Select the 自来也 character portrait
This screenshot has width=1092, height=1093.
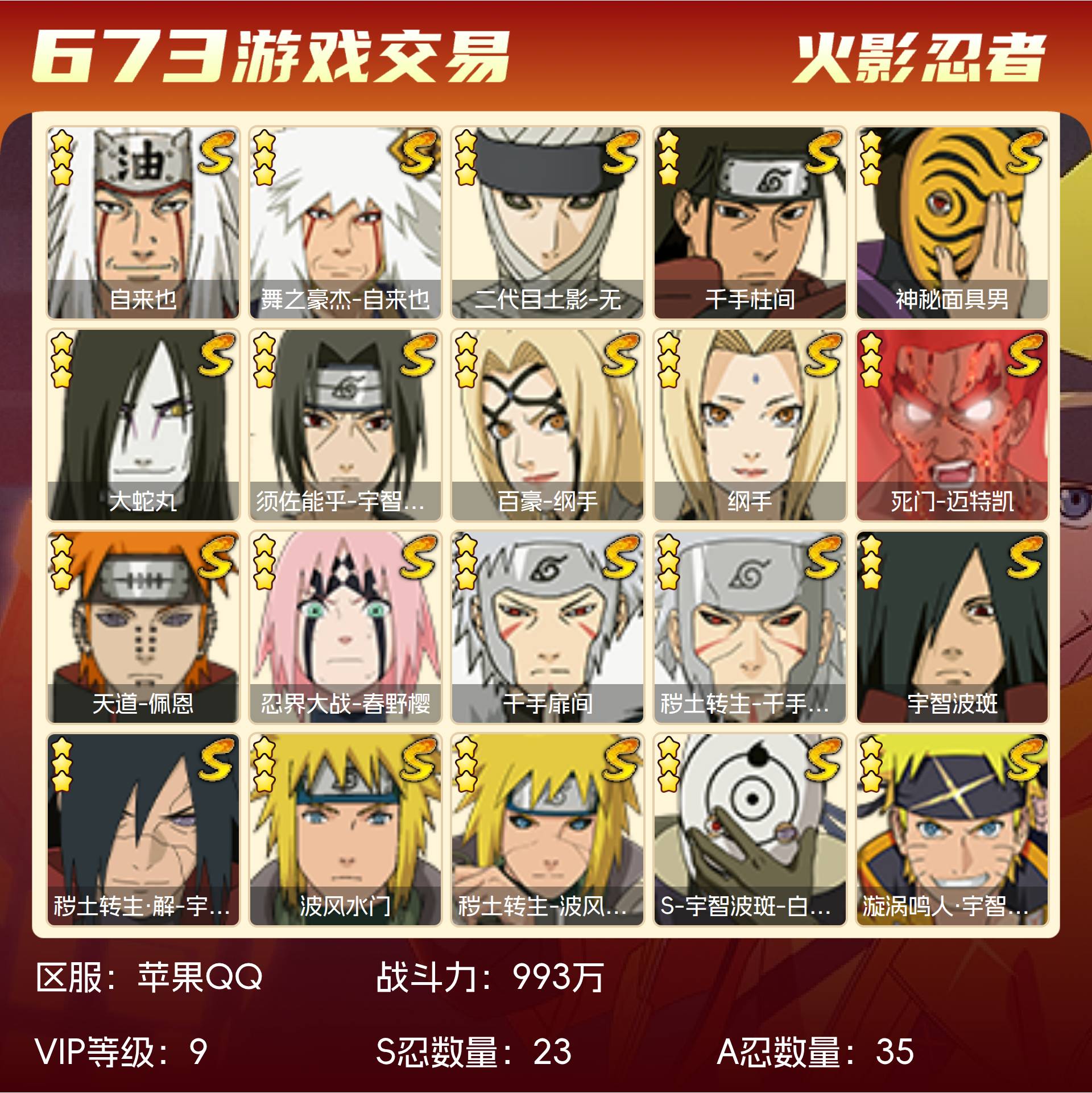143,222
